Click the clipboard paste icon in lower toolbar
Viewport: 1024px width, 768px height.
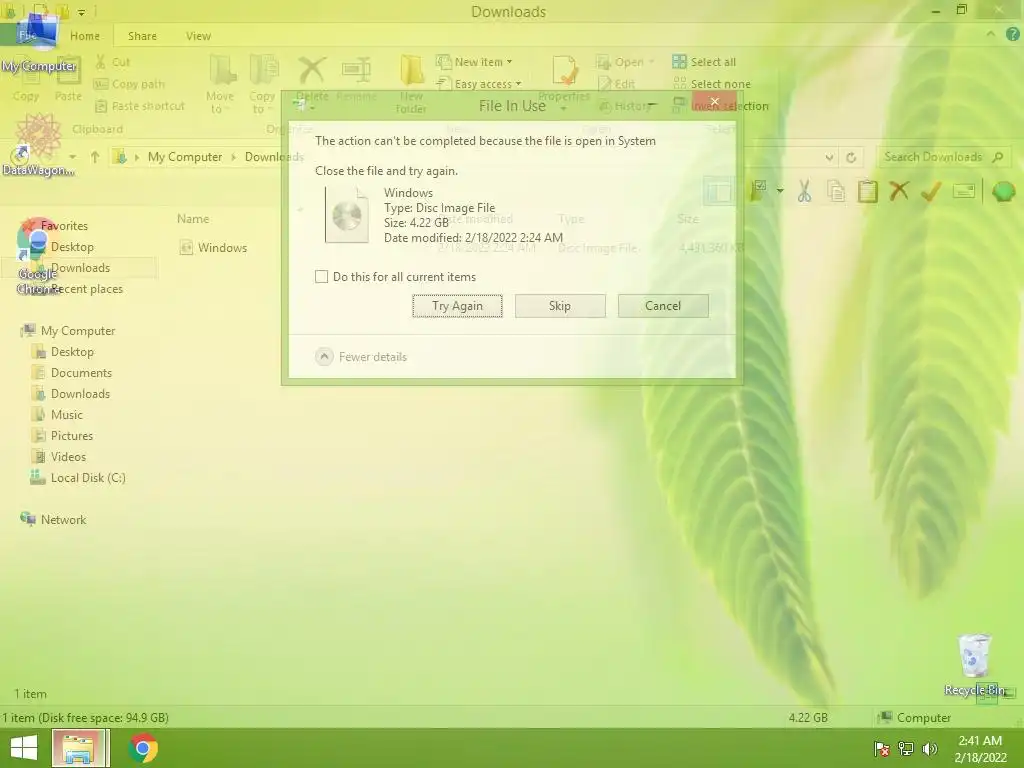[867, 191]
